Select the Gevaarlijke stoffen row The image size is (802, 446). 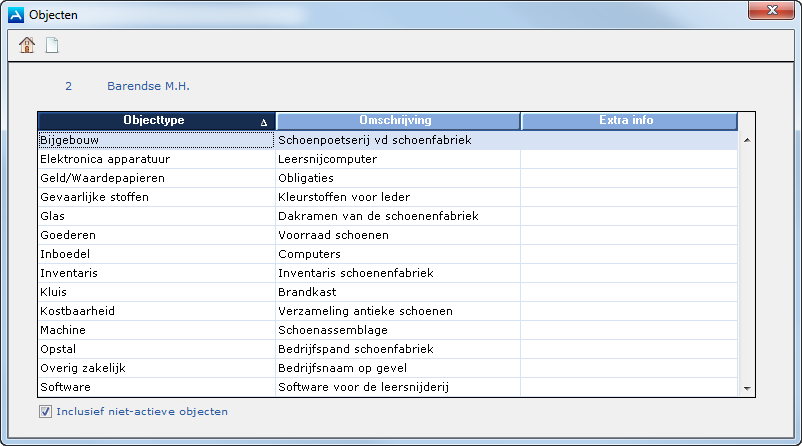click(x=388, y=197)
